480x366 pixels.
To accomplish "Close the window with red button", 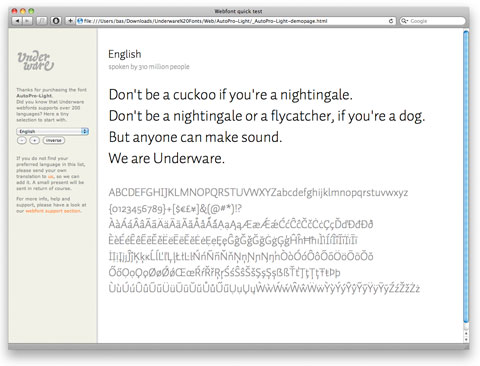I will pyautogui.click(x=14, y=11).
